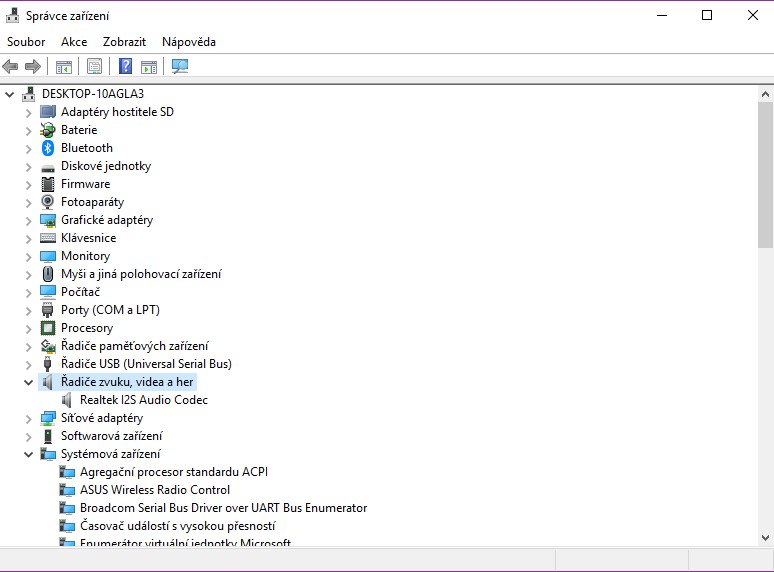Expand the Bluetooth category
Screen dimensions: 774x572
coord(28,149)
